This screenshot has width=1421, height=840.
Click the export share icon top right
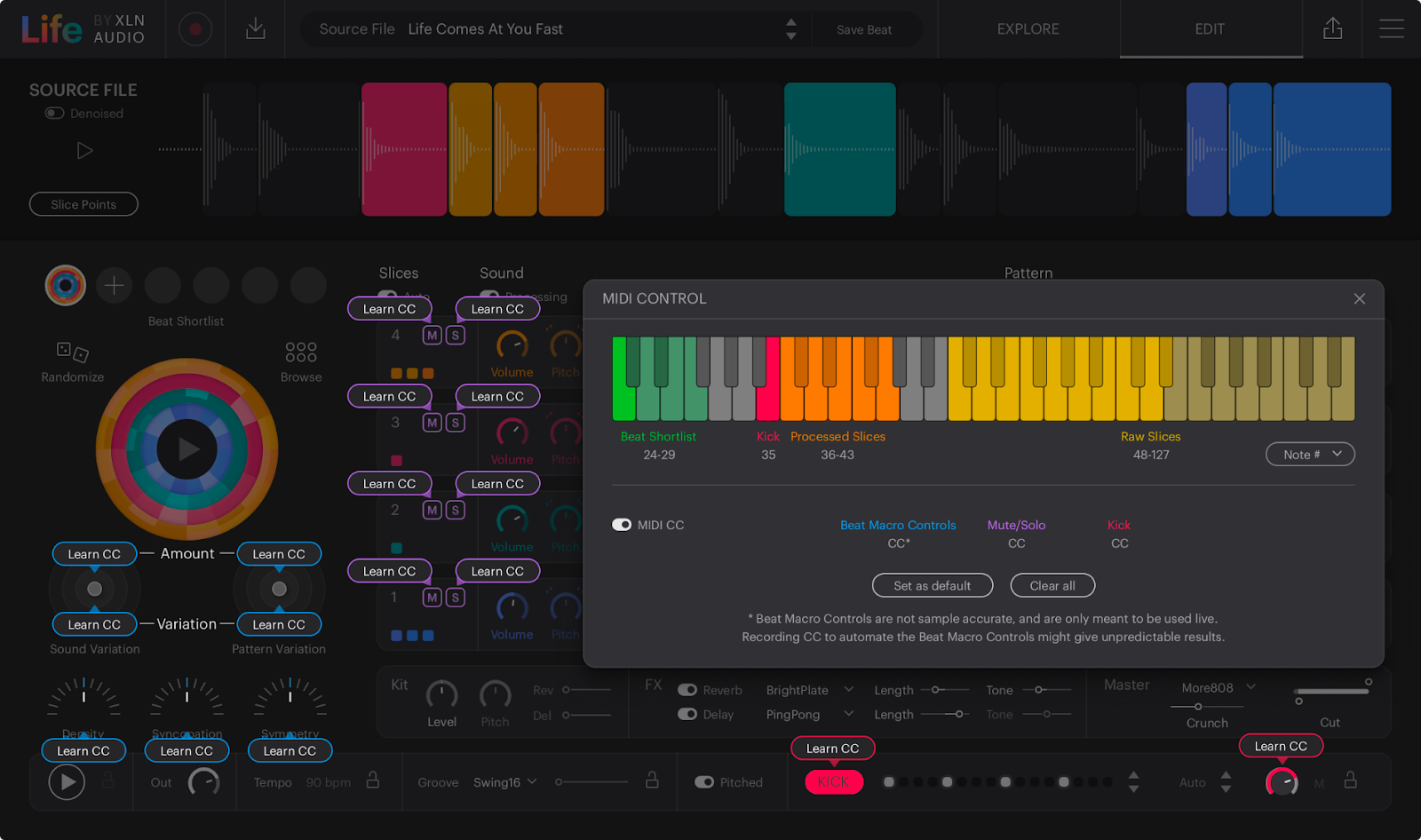1331,28
